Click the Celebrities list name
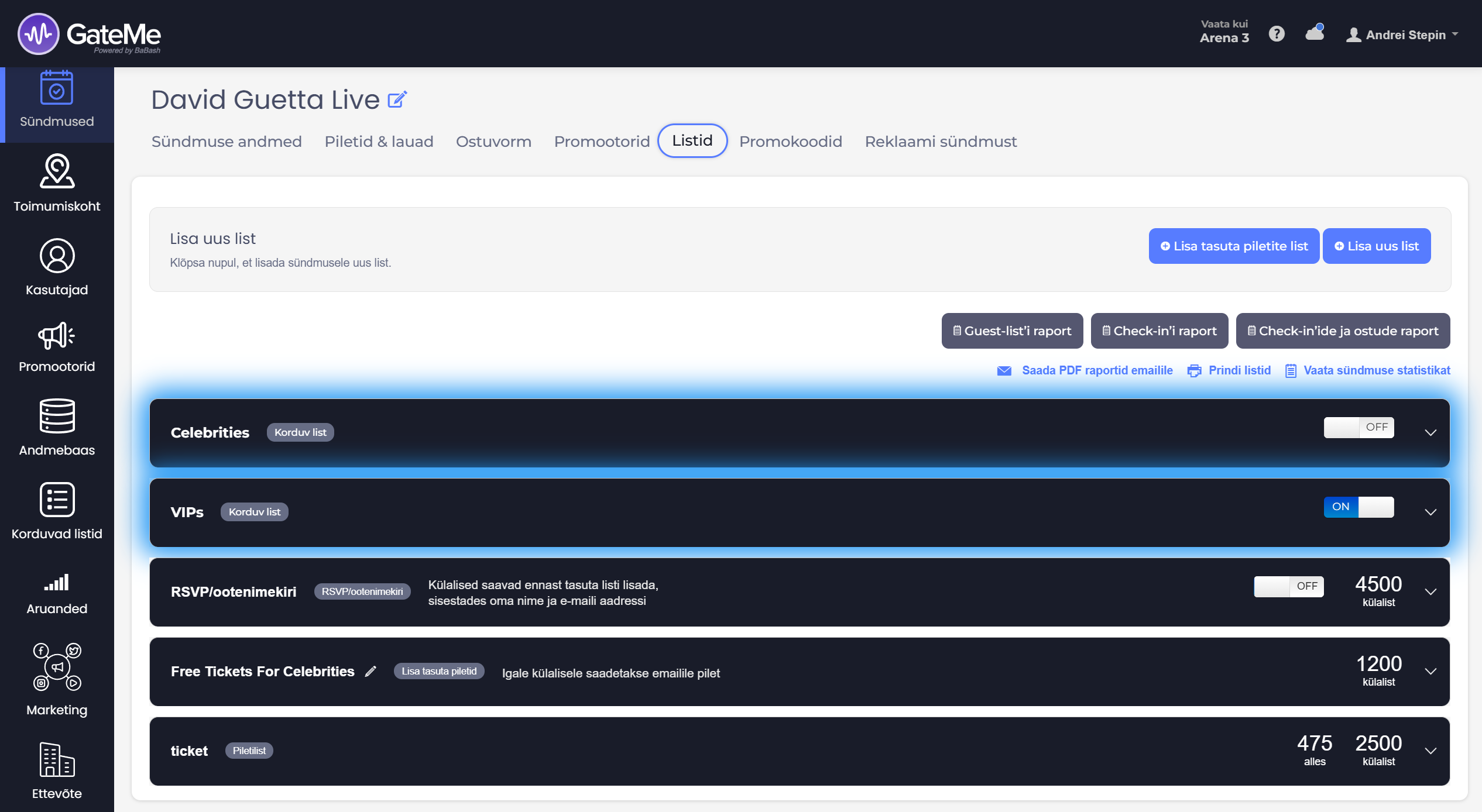The image size is (1482, 812). tap(210, 433)
